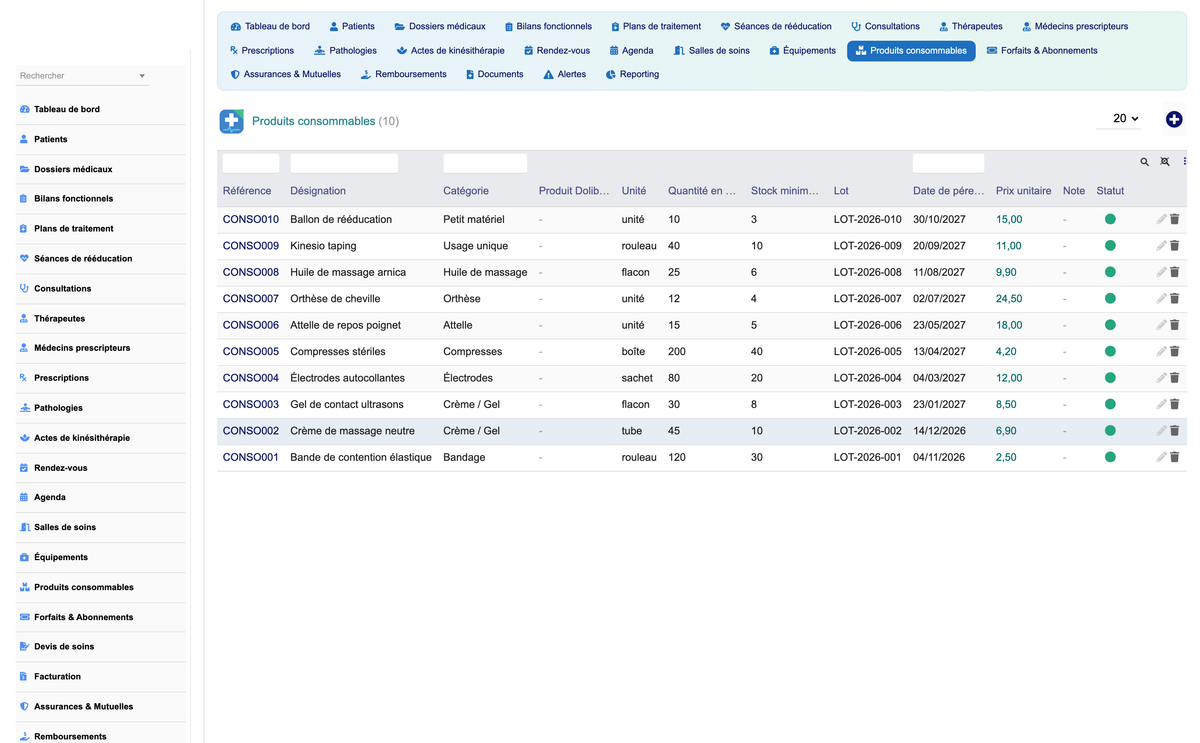Viewport: 1200px width, 743px height.
Task: Delete the Compresses stériles row
Action: tap(1175, 352)
